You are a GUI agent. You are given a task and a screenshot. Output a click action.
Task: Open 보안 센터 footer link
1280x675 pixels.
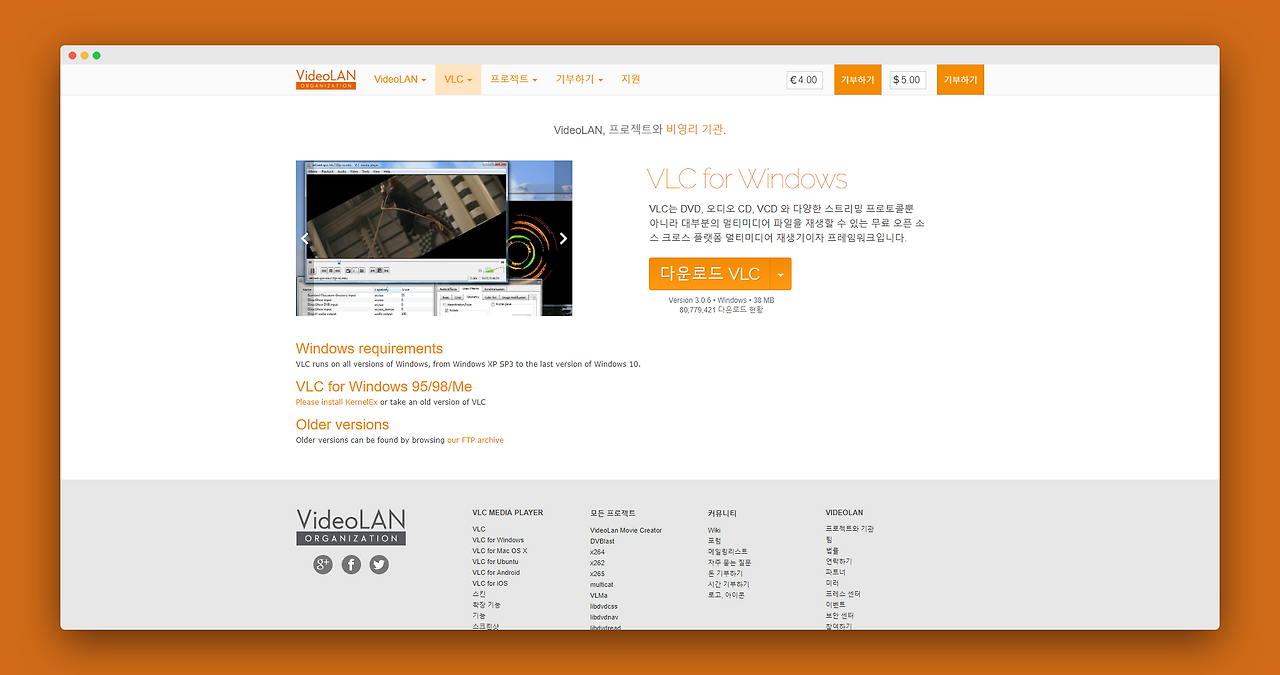coord(839,616)
